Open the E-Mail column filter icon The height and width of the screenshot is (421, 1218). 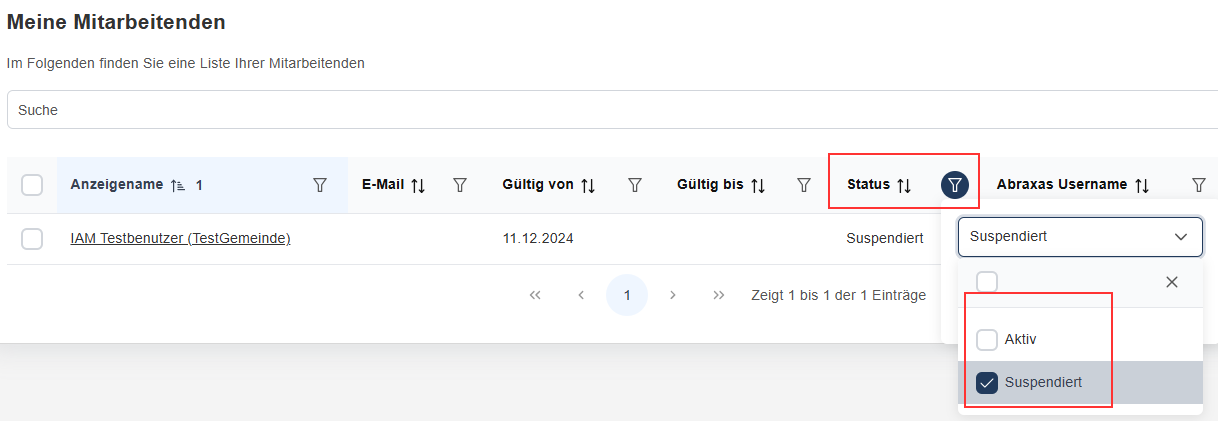[x=460, y=185]
